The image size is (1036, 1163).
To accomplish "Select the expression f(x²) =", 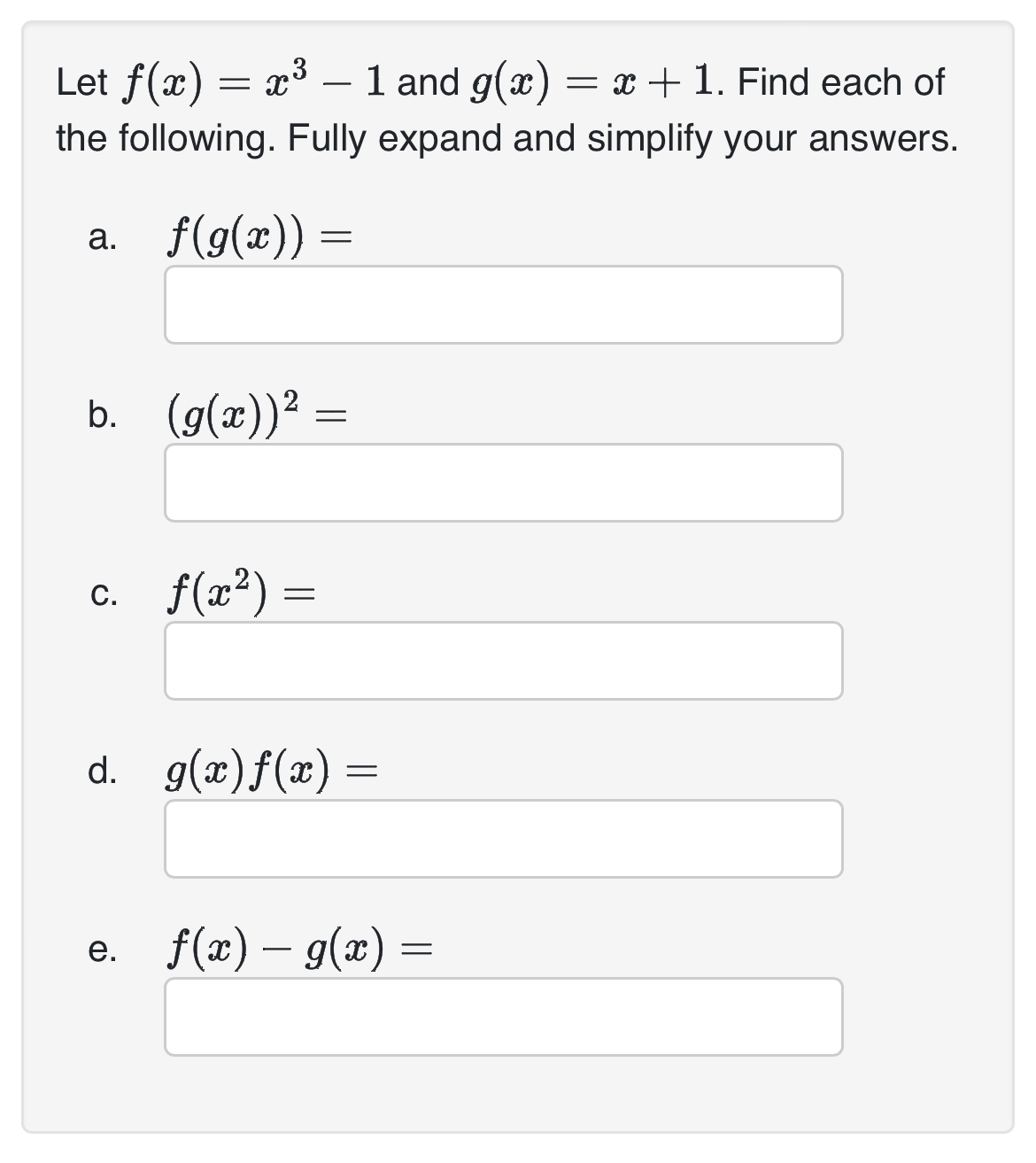I will click(239, 592).
